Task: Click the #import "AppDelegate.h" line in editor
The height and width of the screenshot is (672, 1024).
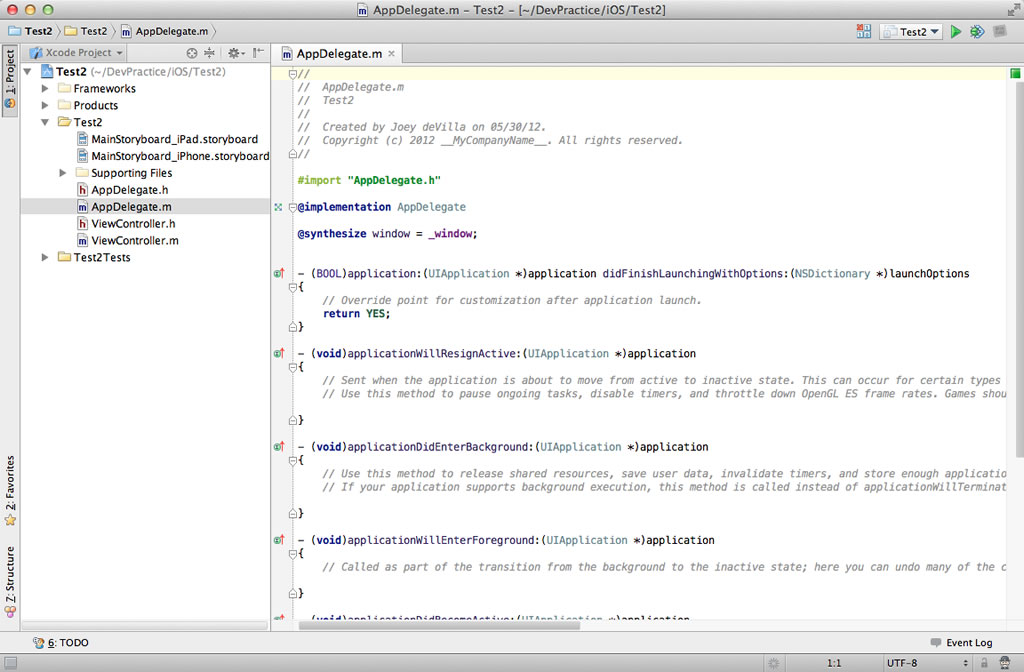Action: coord(369,180)
